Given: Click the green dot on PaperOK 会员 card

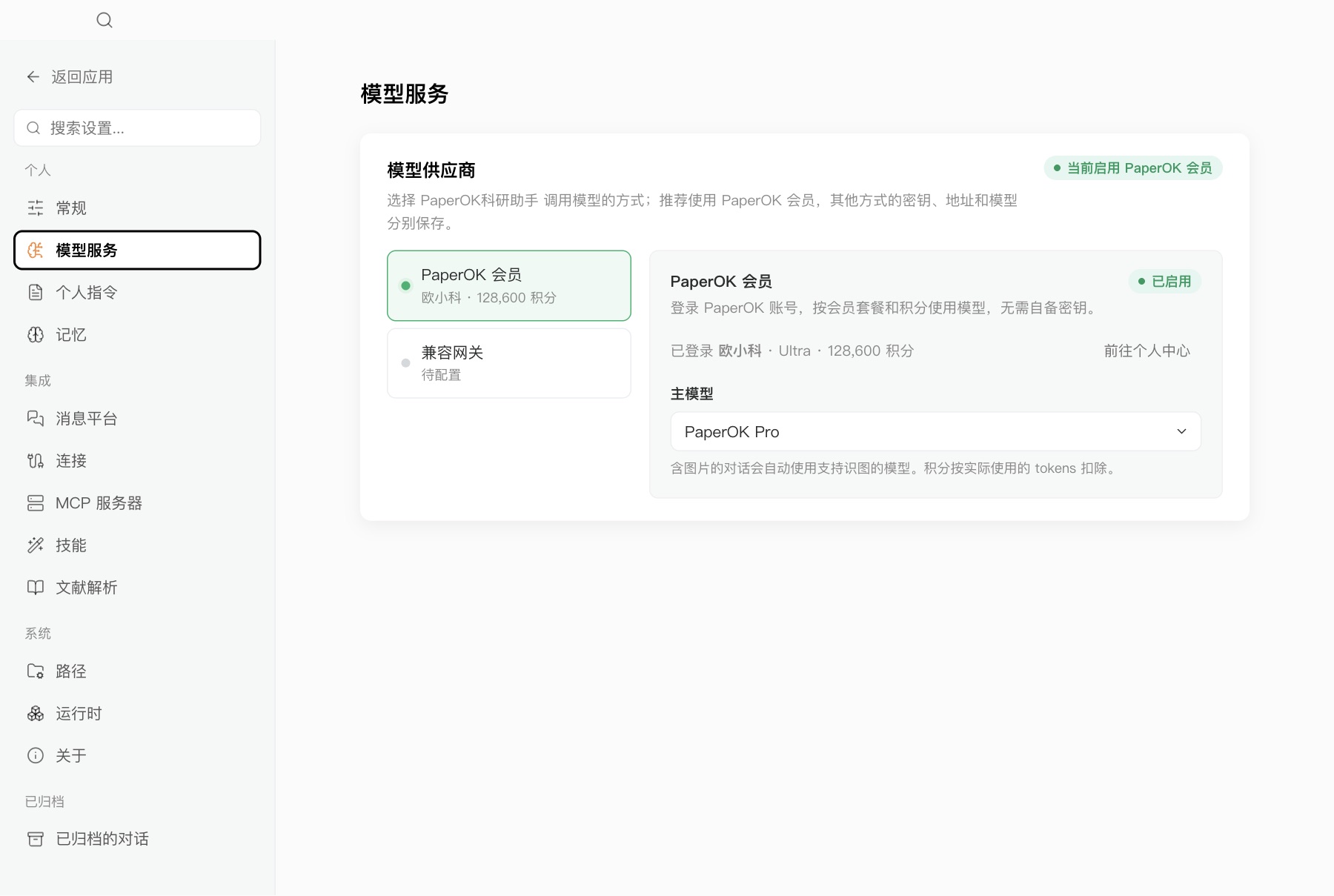Looking at the screenshot, I should pyautogui.click(x=405, y=286).
